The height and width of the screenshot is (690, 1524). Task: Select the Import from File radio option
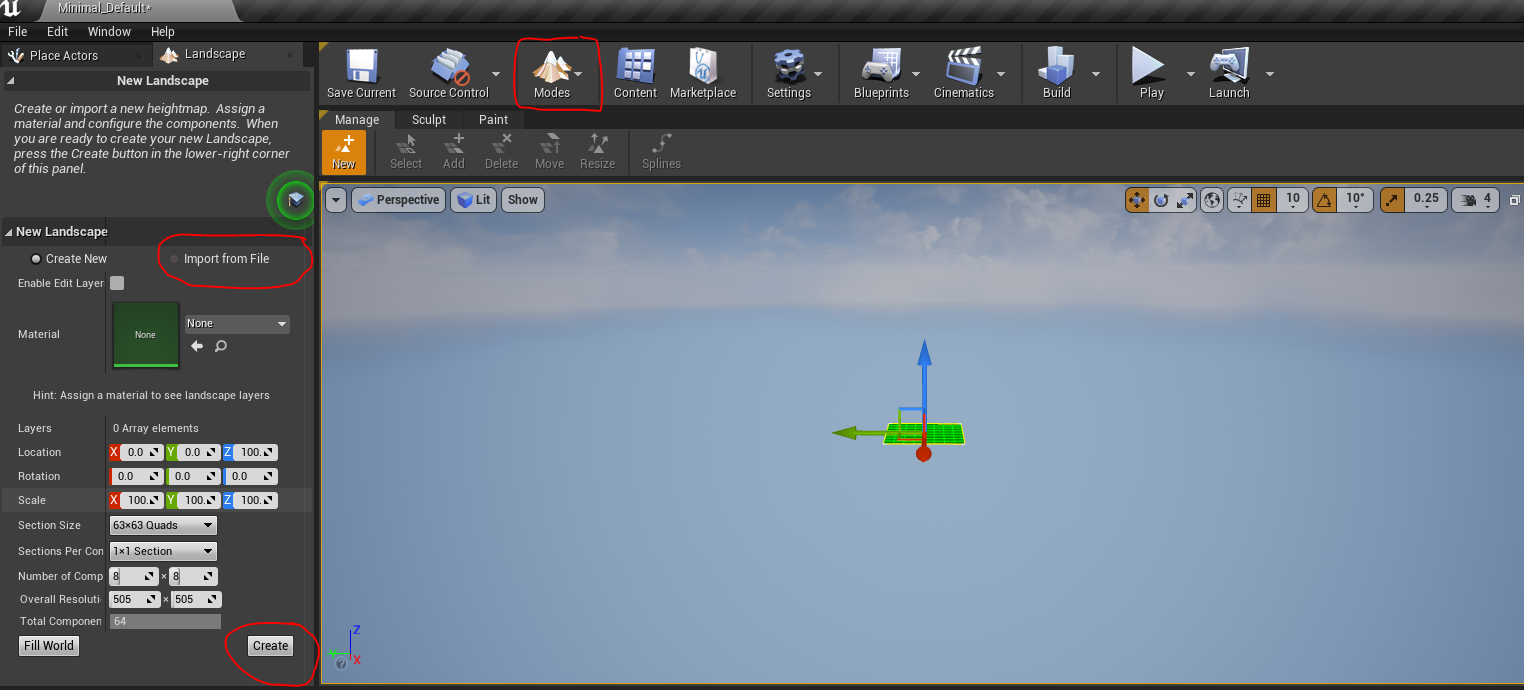coord(174,259)
